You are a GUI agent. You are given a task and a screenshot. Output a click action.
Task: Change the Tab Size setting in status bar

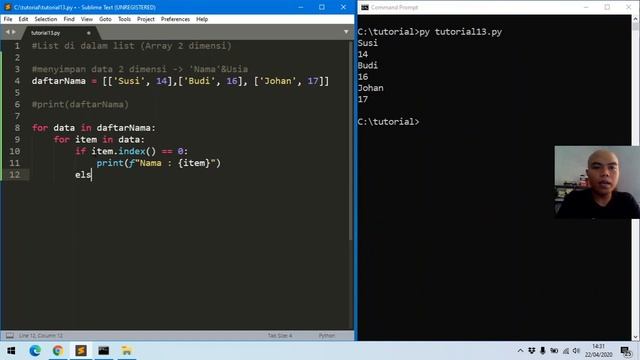280,336
